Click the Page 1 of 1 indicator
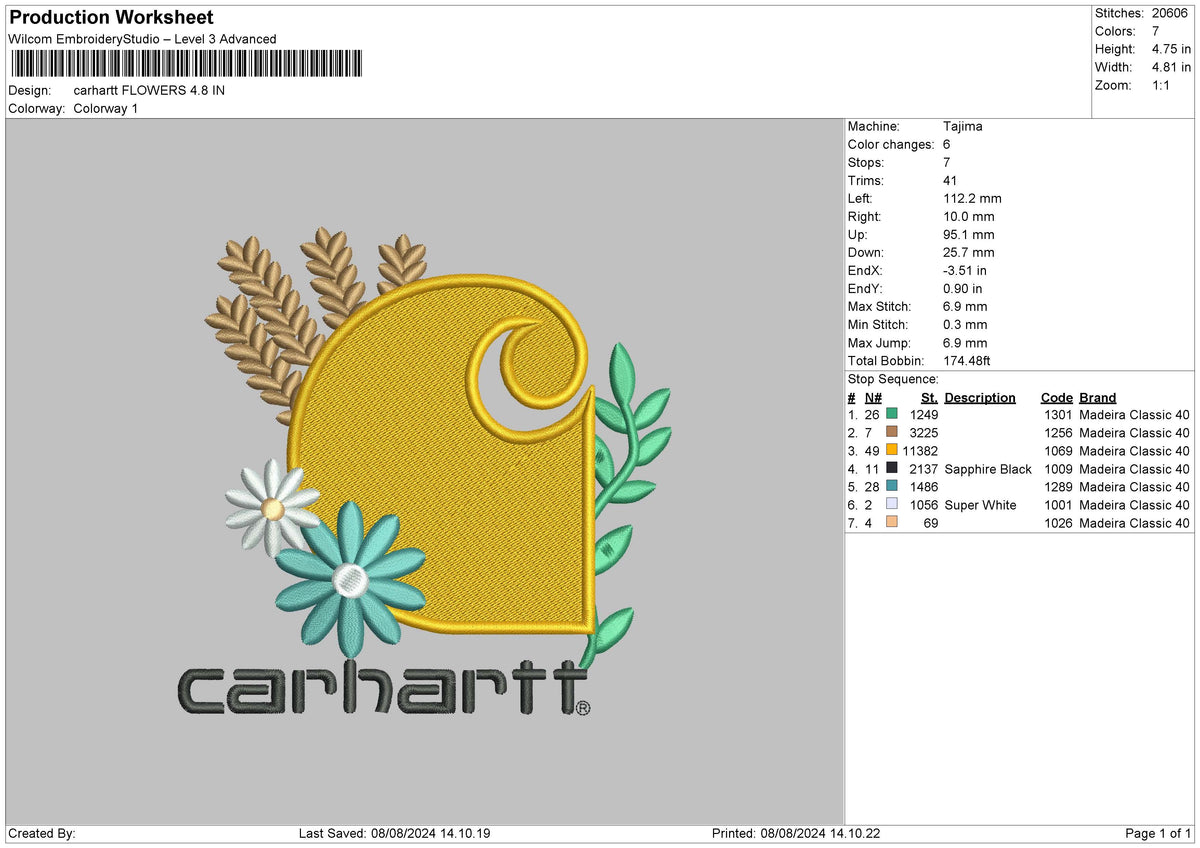 (1158, 833)
